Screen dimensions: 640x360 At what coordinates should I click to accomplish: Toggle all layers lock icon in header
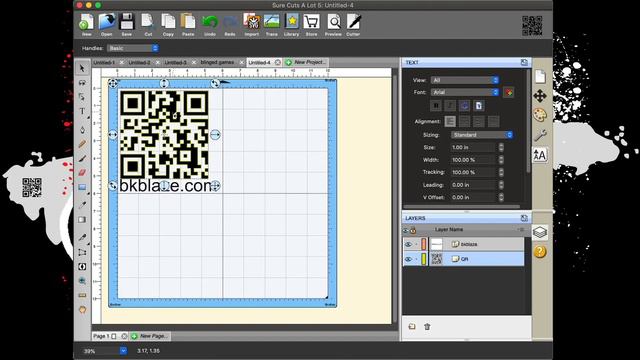(x=413, y=231)
